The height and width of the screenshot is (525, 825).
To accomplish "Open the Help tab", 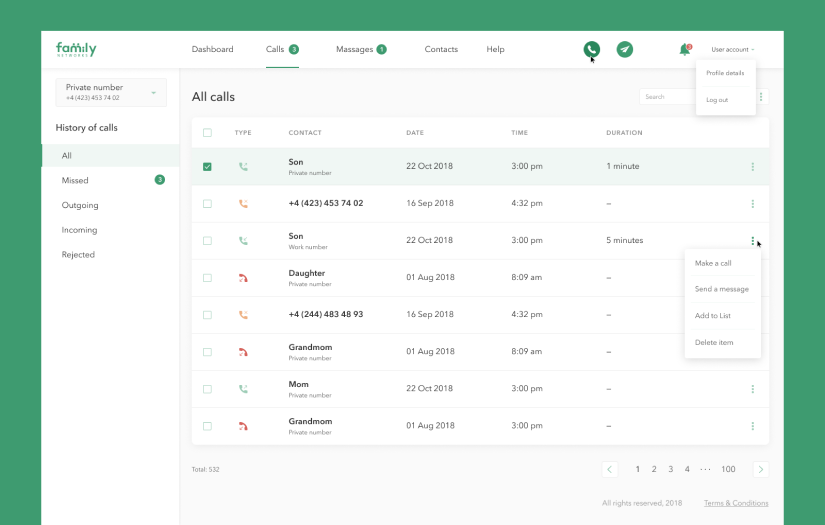I will coord(495,49).
